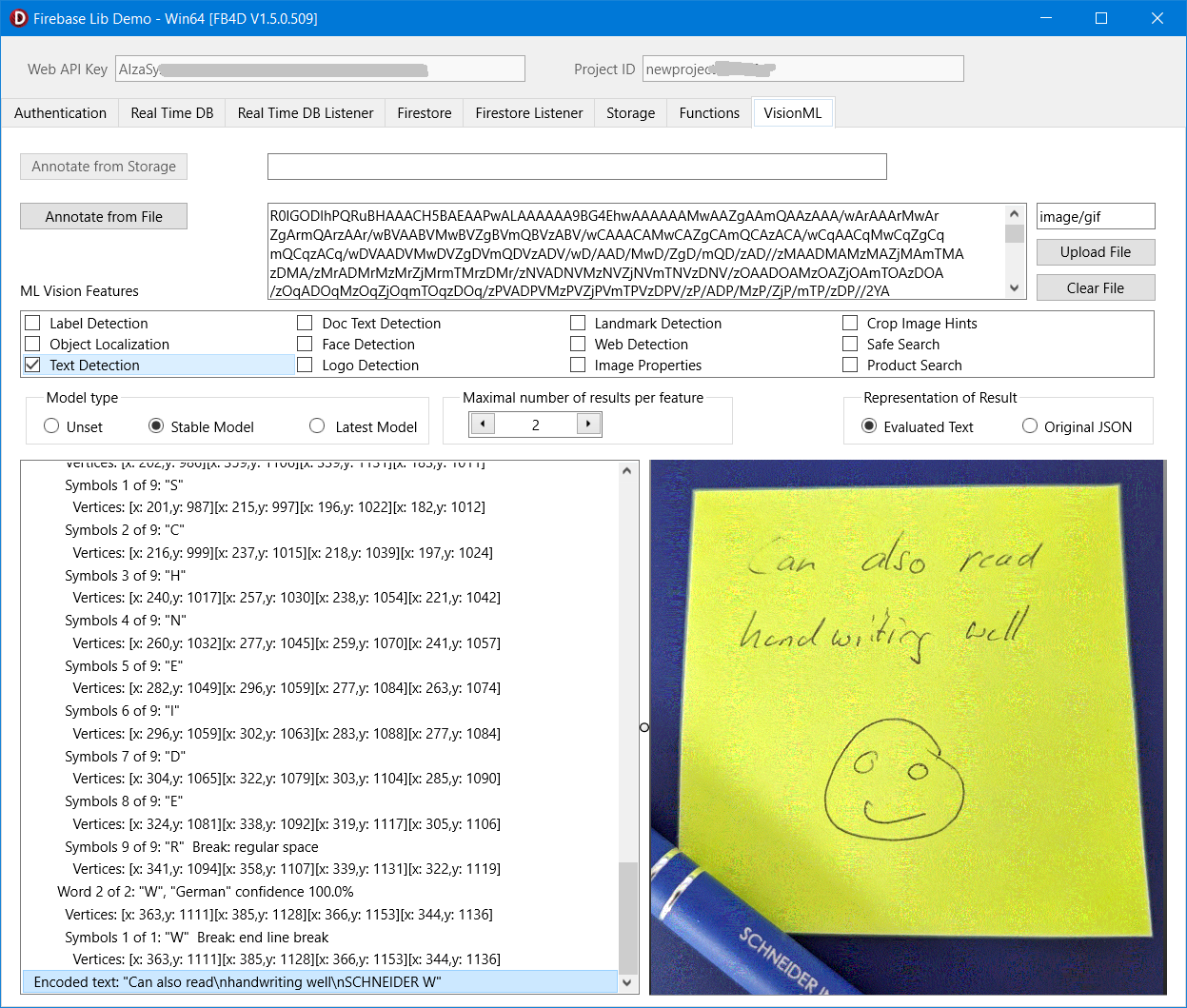Click into the base64 data memo
The image size is (1187, 1008).
[x=636, y=252]
